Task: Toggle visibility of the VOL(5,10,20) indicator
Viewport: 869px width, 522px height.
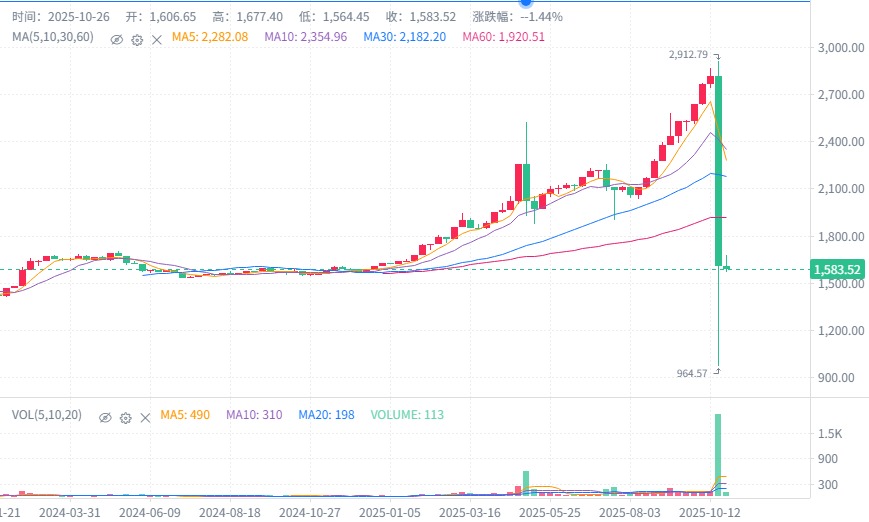Action: (x=104, y=417)
